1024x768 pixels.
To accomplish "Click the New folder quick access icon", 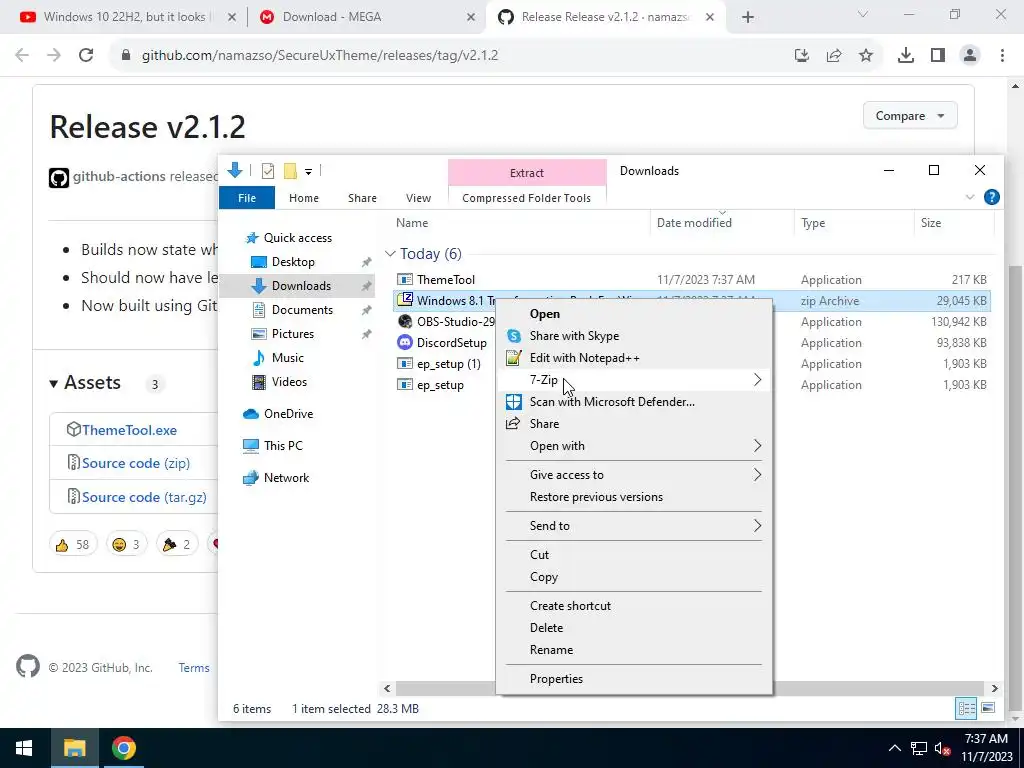I will [290, 171].
